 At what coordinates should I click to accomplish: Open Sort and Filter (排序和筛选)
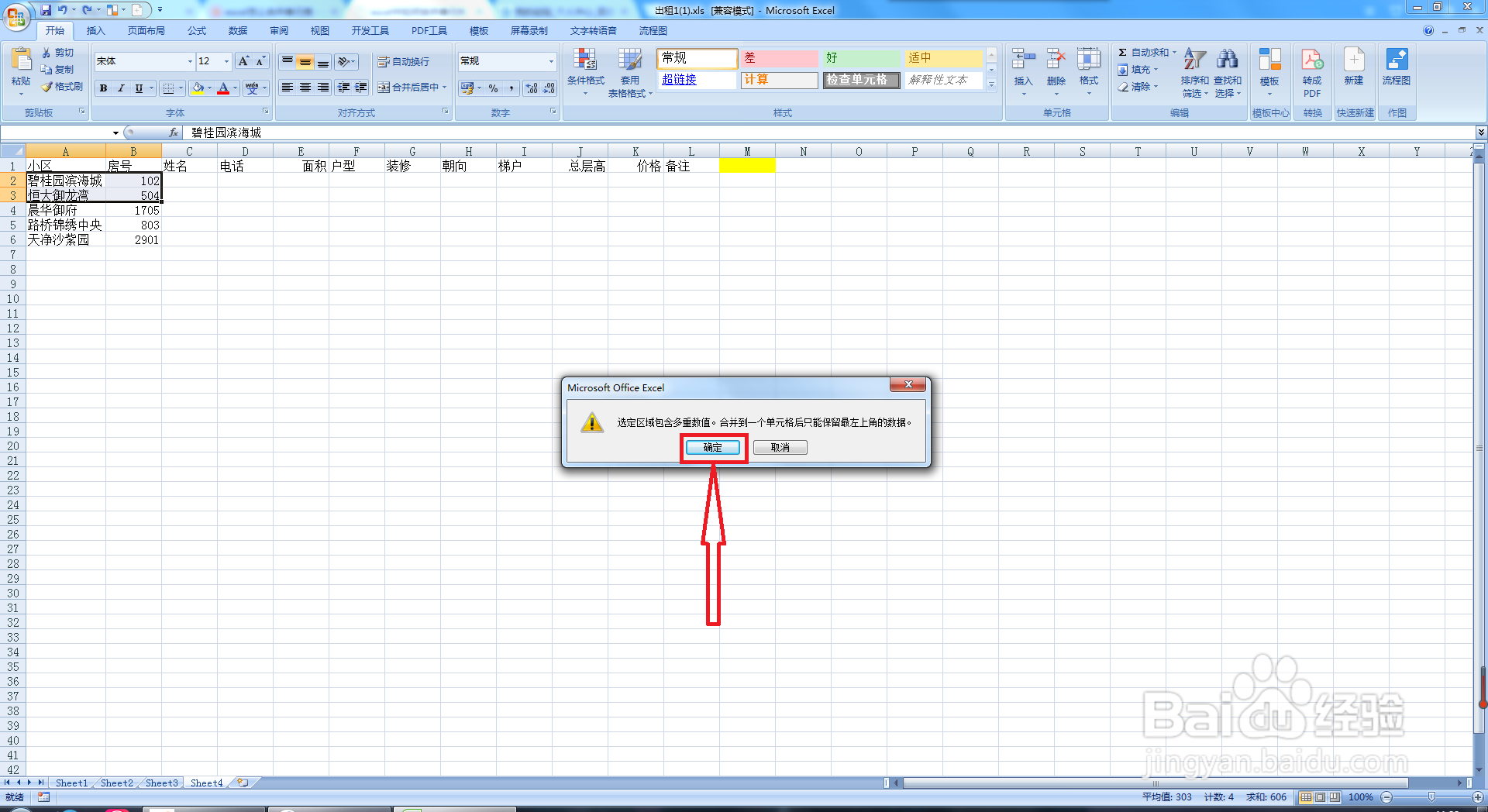click(1194, 72)
